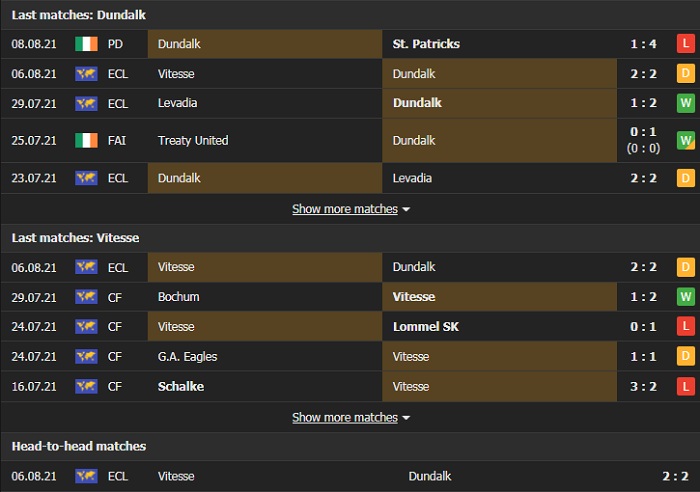The height and width of the screenshot is (492, 700).
Task: Click red L badge for Schalke vs Vitesse
Action: [x=685, y=387]
